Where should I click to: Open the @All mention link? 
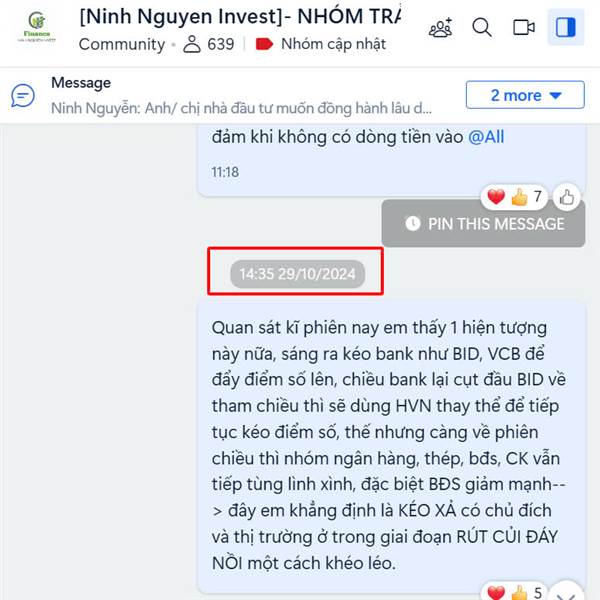coord(486,137)
